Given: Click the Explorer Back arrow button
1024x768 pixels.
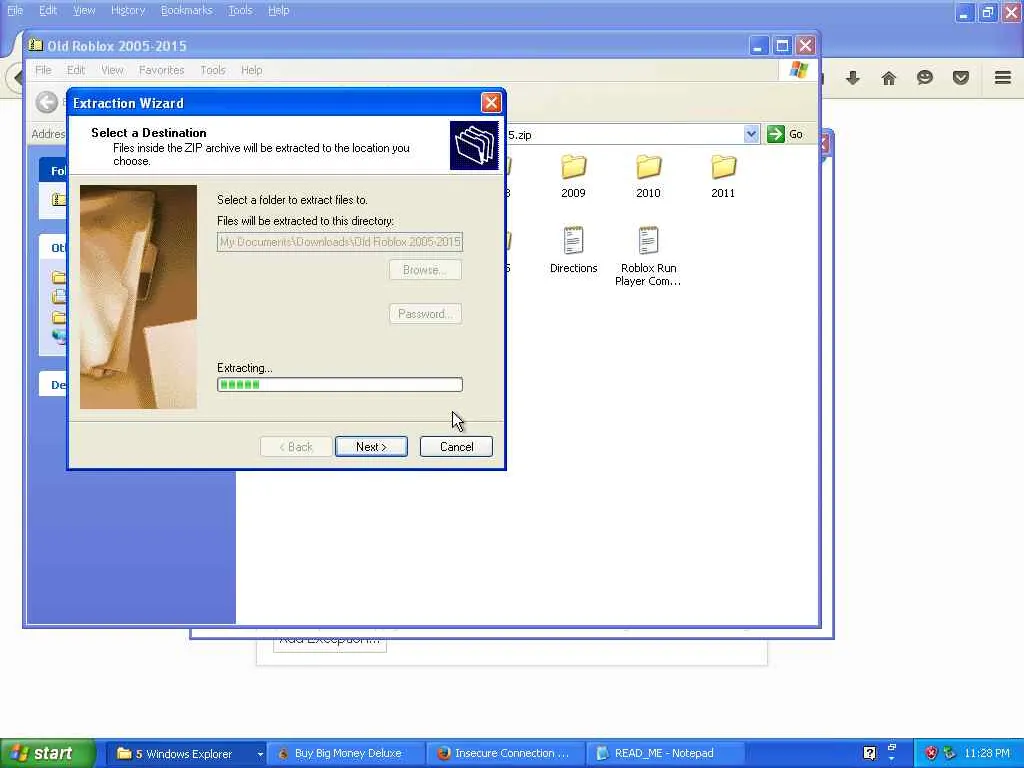Looking at the screenshot, I should click(x=46, y=102).
